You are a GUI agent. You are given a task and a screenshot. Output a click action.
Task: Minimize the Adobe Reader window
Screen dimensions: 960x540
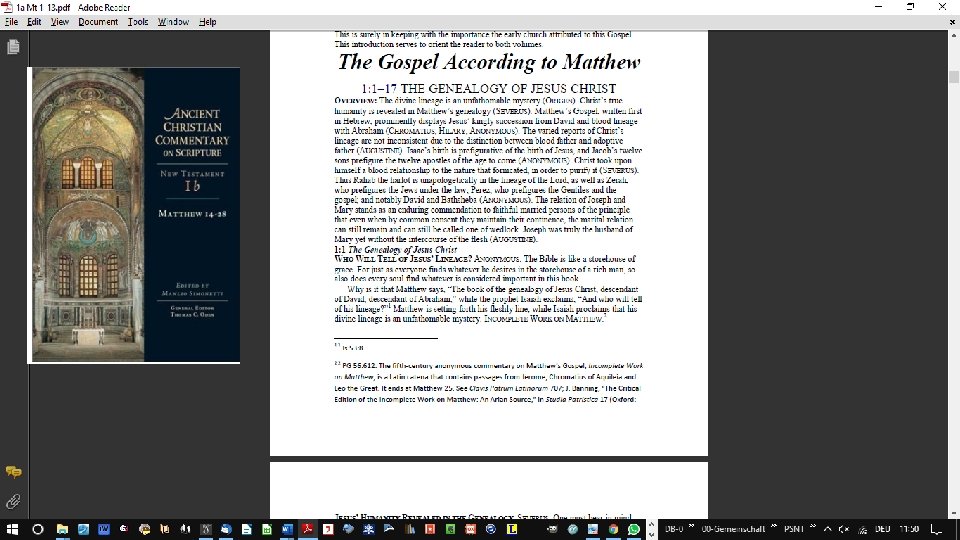[879, 7]
